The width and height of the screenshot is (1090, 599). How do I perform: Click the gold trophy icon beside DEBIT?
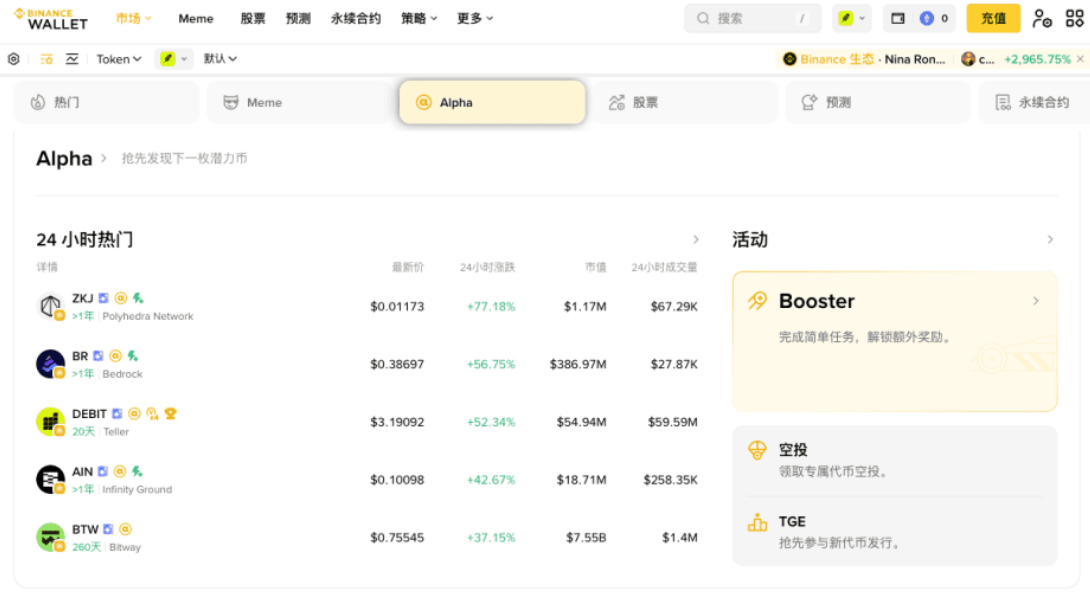tap(170, 413)
